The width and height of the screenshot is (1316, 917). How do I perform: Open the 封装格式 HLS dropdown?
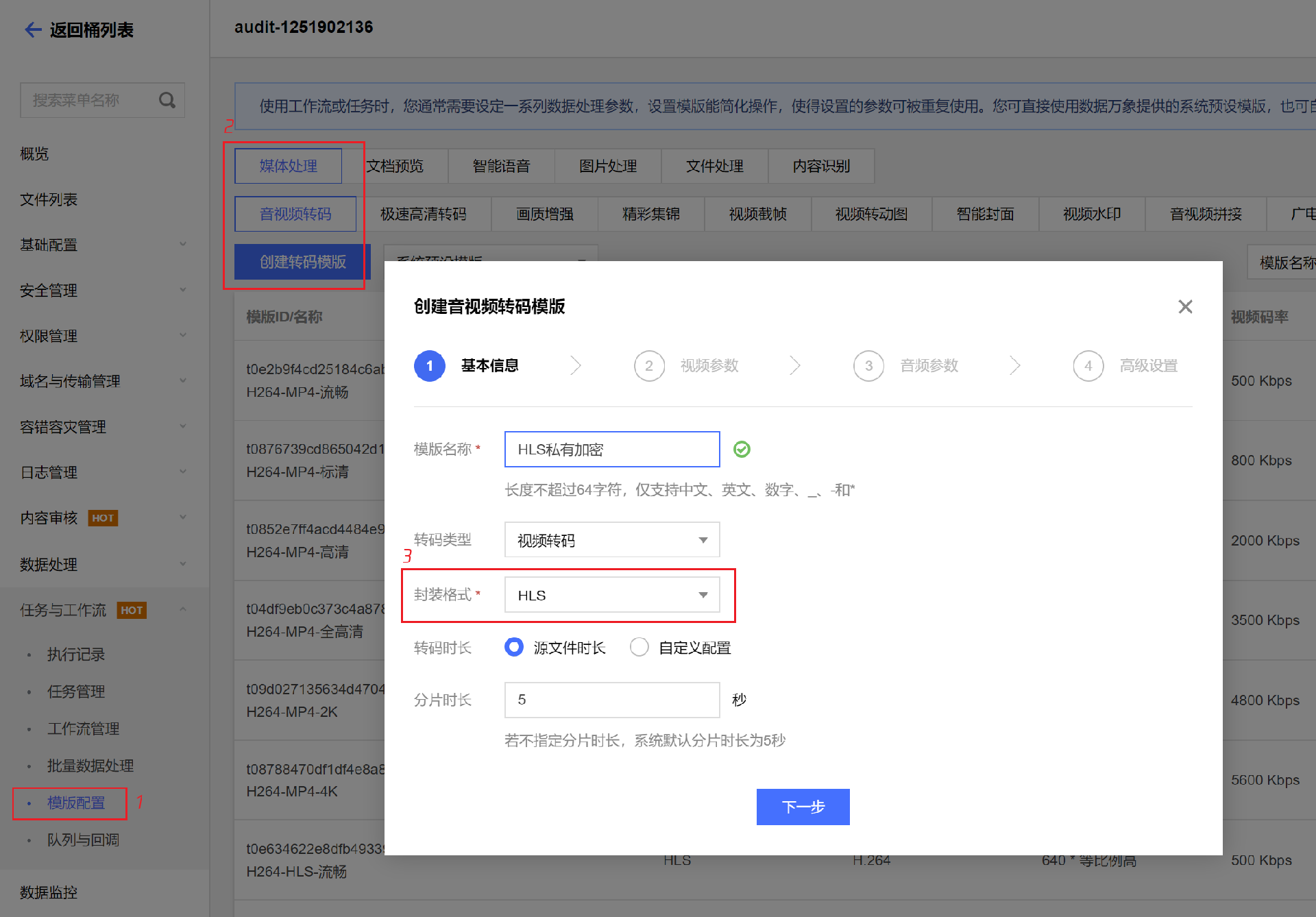611,595
